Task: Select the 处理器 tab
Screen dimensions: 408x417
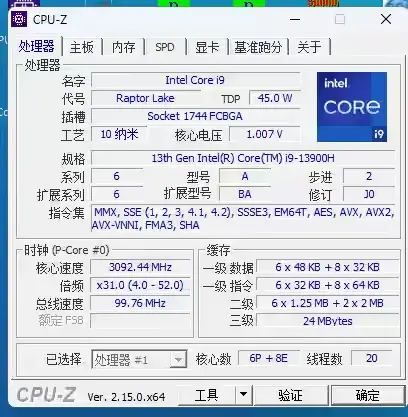Action: pos(37,46)
